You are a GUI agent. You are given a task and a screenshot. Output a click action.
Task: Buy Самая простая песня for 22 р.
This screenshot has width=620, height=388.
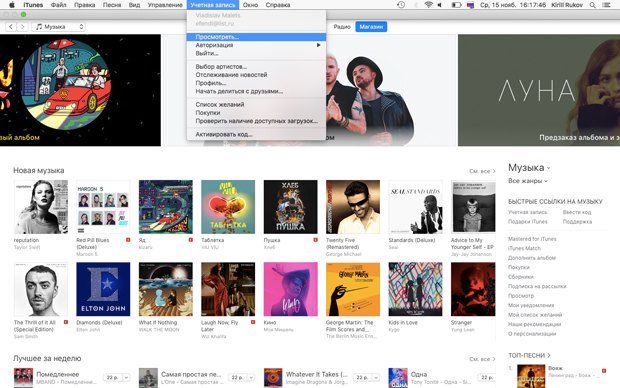pyautogui.click(x=238, y=377)
